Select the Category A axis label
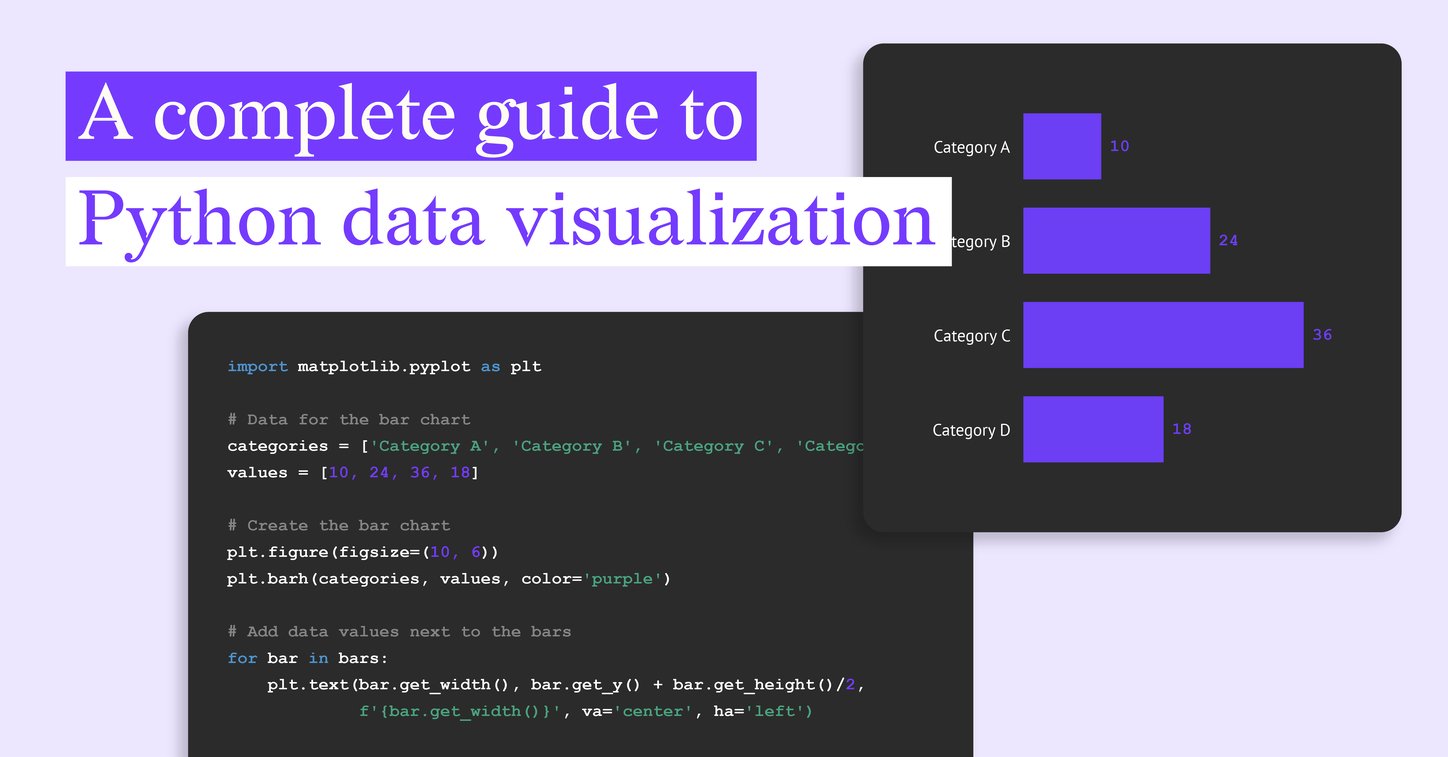Image resolution: width=1448 pixels, height=757 pixels. [x=971, y=146]
